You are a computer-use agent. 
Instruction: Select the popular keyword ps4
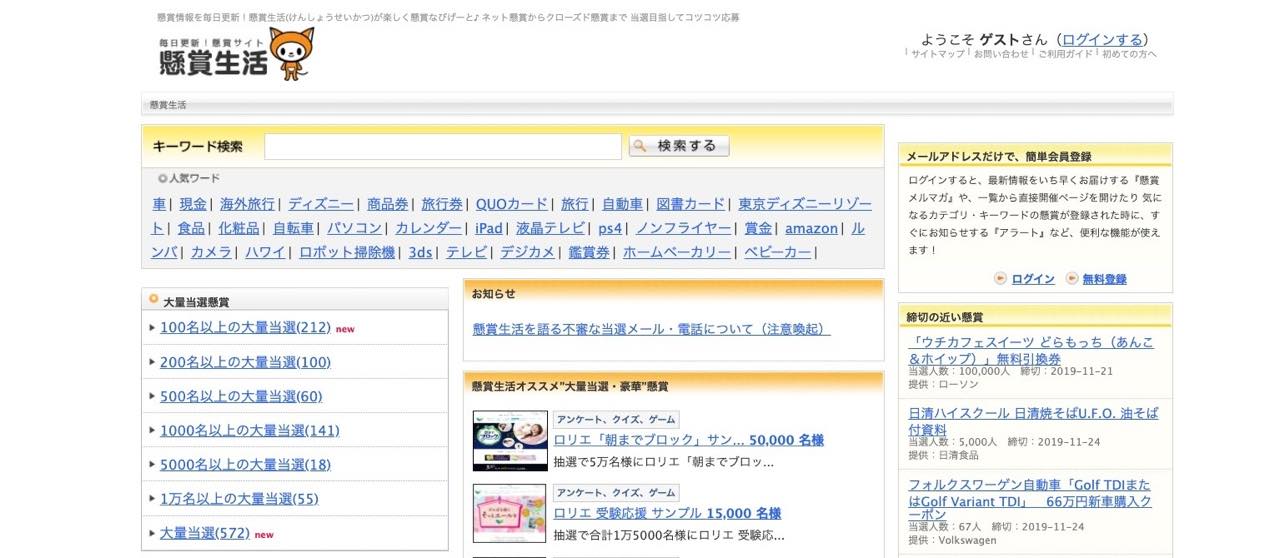click(x=610, y=228)
